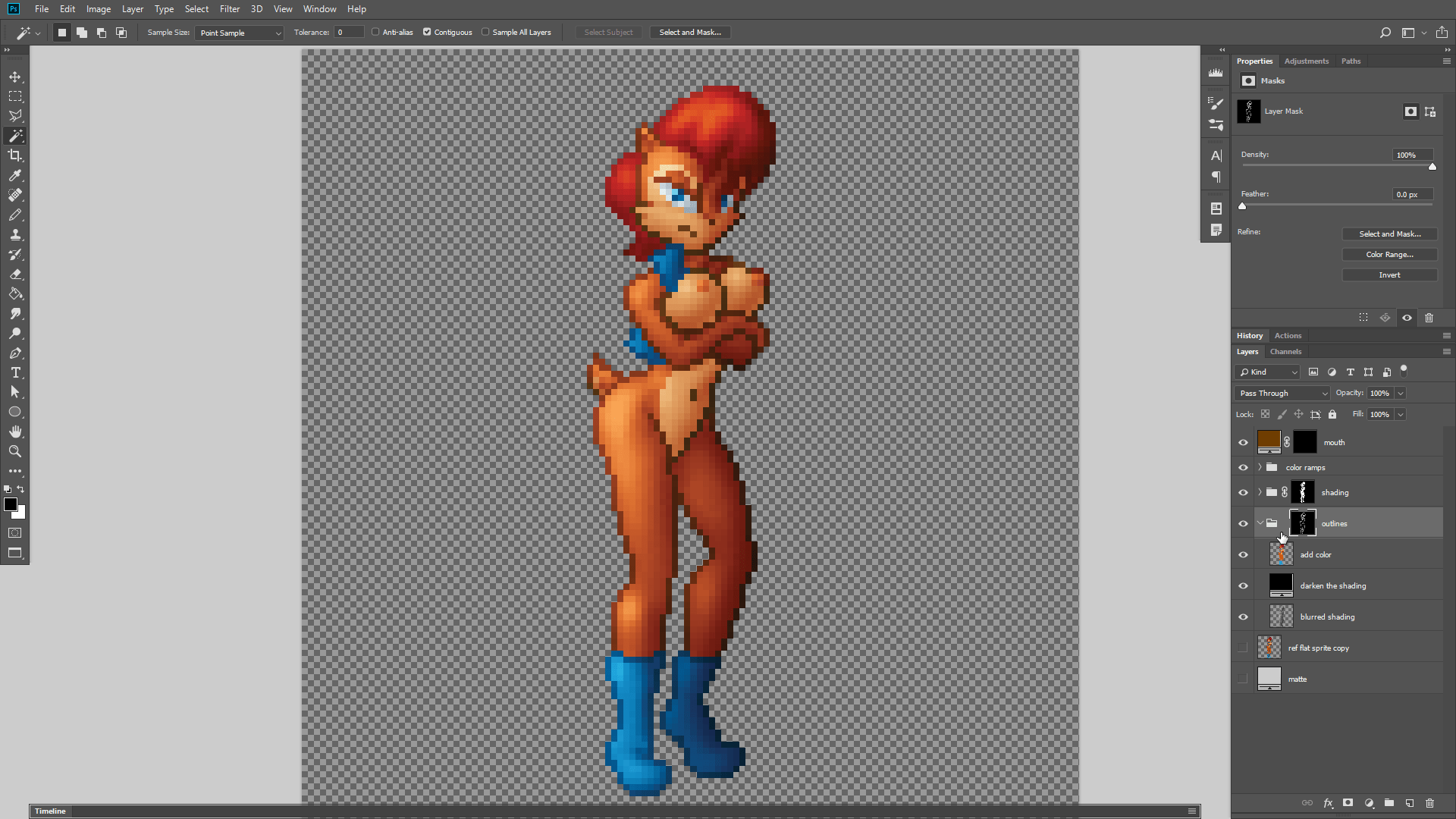The width and height of the screenshot is (1456, 819).
Task: Click the Color Range button
Action: 1389,255
